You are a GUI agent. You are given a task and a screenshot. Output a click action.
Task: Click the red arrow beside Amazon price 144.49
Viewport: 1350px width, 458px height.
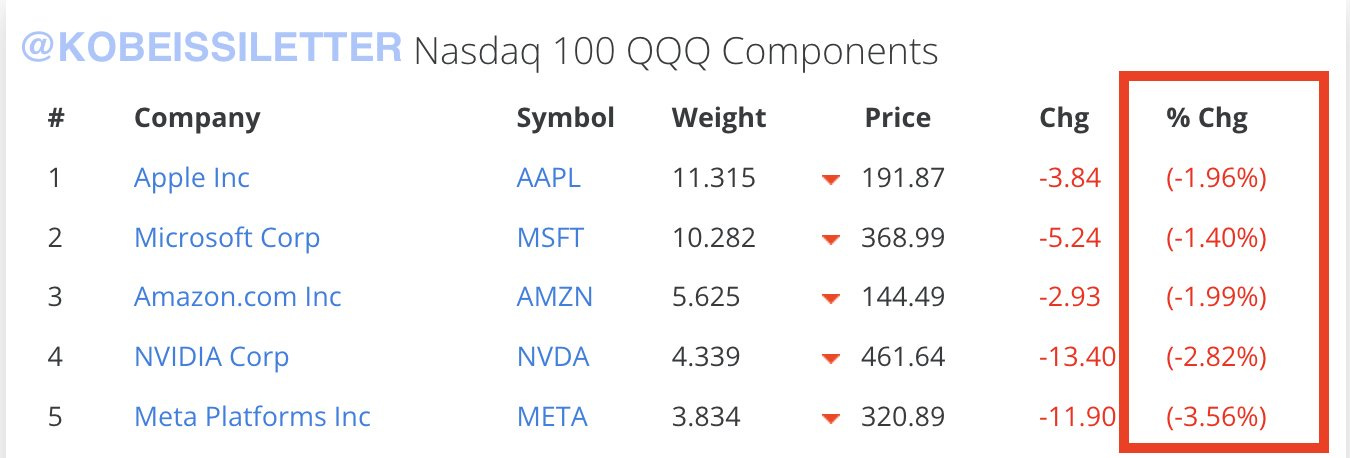(x=829, y=299)
